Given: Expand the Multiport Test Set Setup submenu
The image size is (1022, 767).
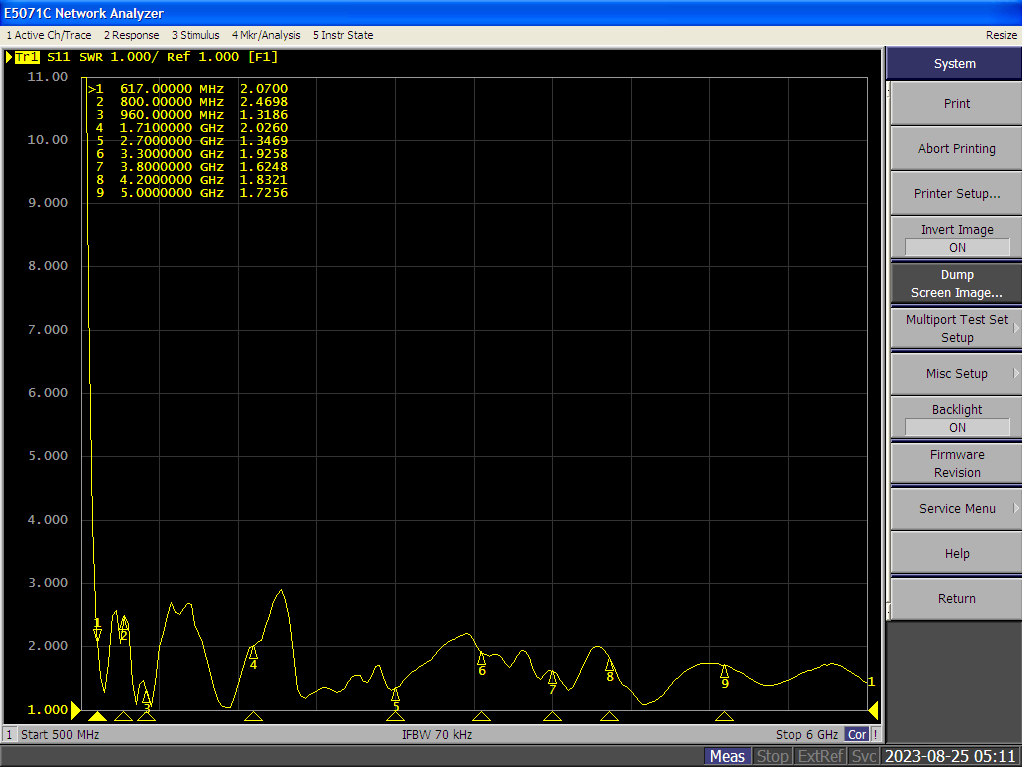Looking at the screenshot, I should pyautogui.click(x=956, y=328).
